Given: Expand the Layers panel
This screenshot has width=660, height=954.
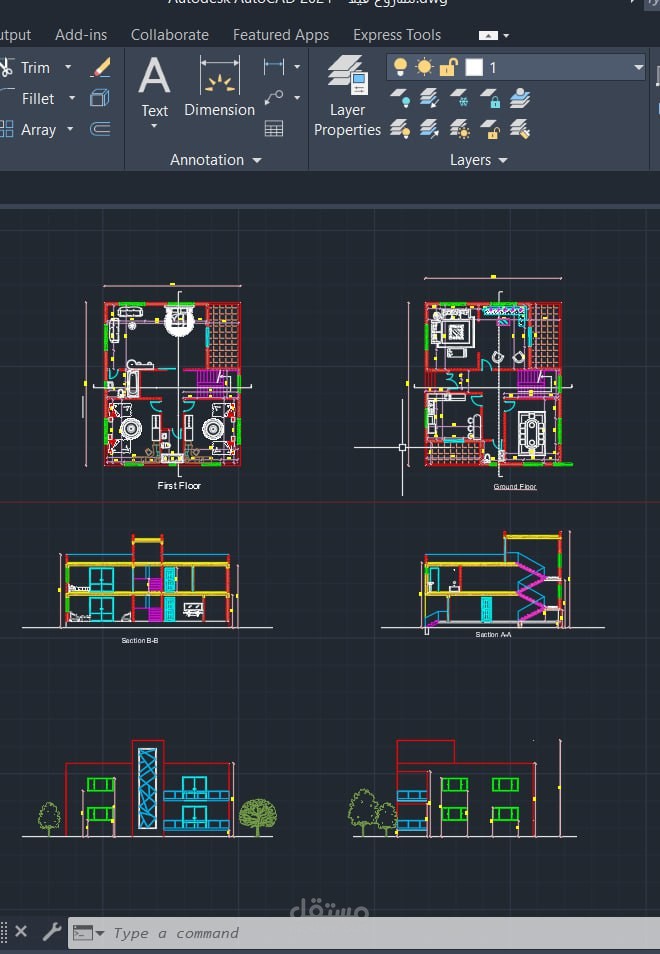Looking at the screenshot, I should tap(478, 160).
